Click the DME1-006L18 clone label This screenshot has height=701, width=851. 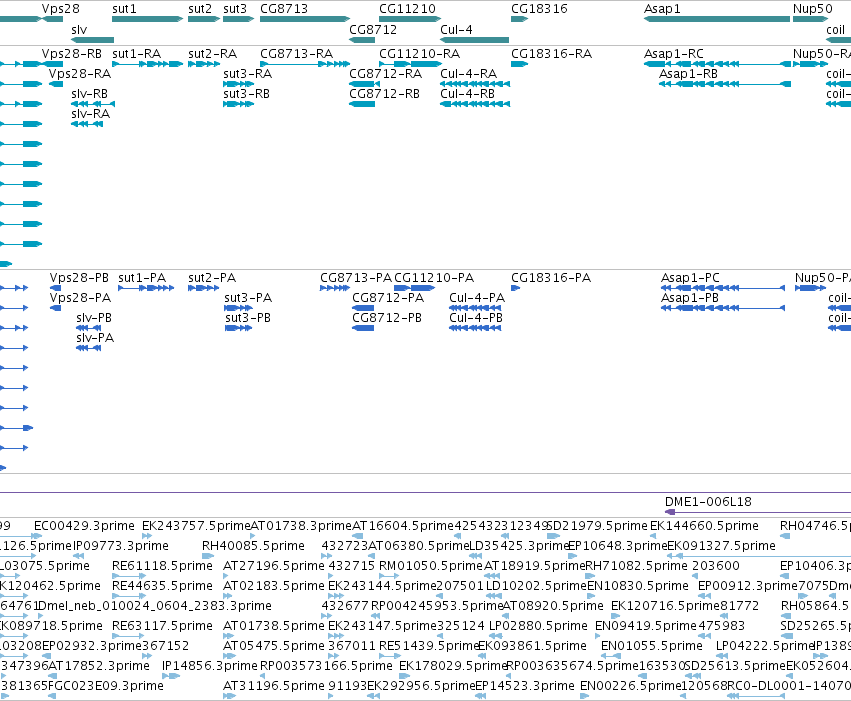click(x=708, y=502)
